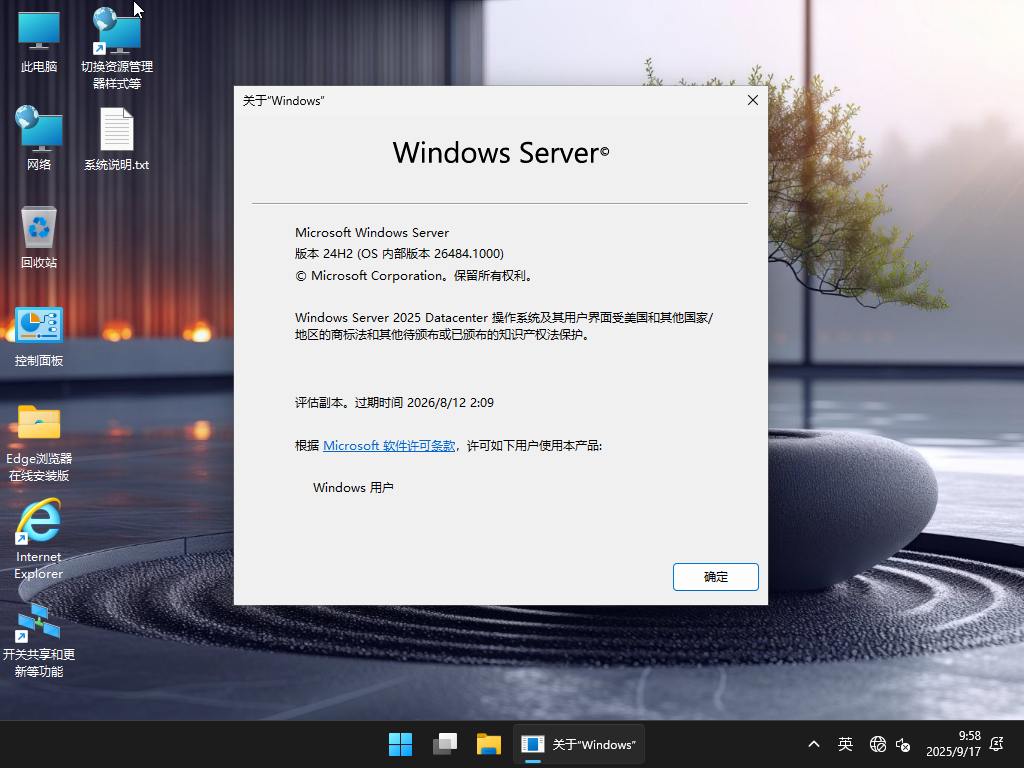
Task: Click the 确定 button
Action: [x=716, y=577]
